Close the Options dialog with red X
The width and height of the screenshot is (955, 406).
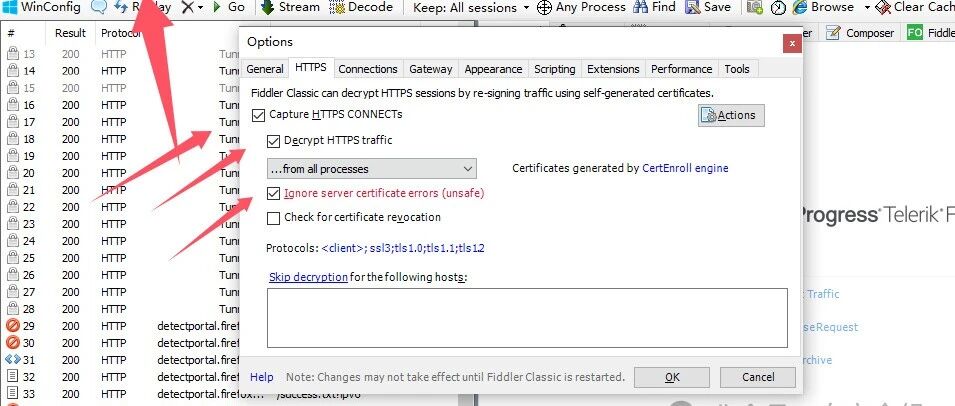[792, 43]
